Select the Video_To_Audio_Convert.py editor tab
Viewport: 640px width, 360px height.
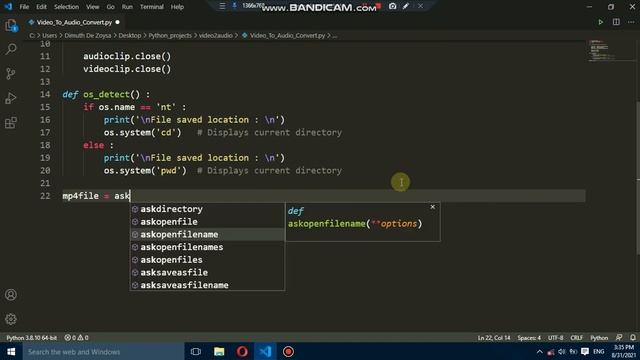(74, 22)
